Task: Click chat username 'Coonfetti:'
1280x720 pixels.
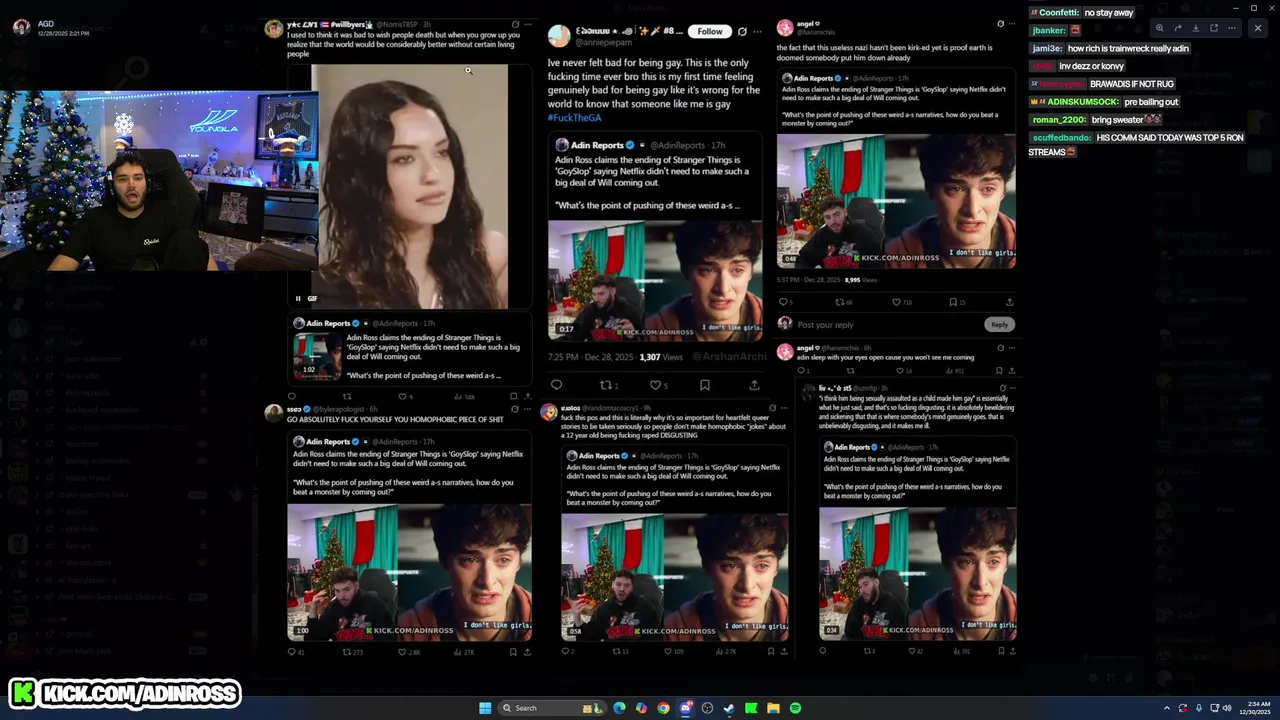Action: [x=1058, y=13]
